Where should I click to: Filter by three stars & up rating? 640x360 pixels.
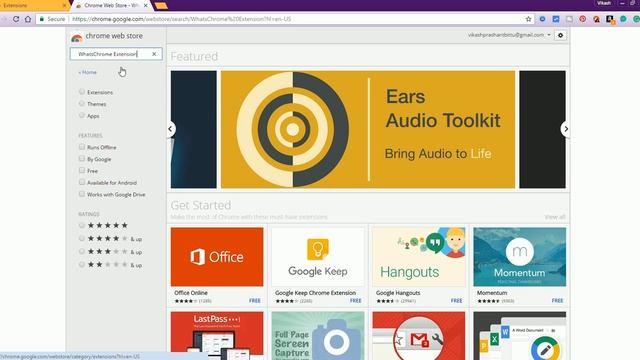click(82, 251)
